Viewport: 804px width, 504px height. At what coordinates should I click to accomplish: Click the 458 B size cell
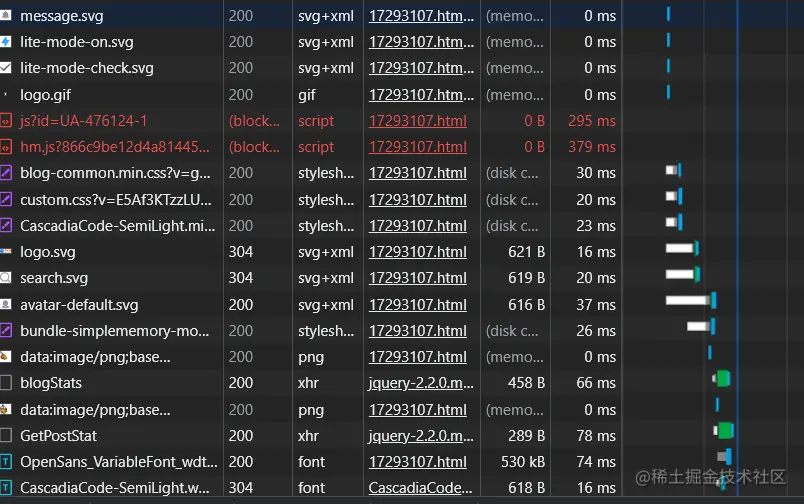(x=526, y=383)
